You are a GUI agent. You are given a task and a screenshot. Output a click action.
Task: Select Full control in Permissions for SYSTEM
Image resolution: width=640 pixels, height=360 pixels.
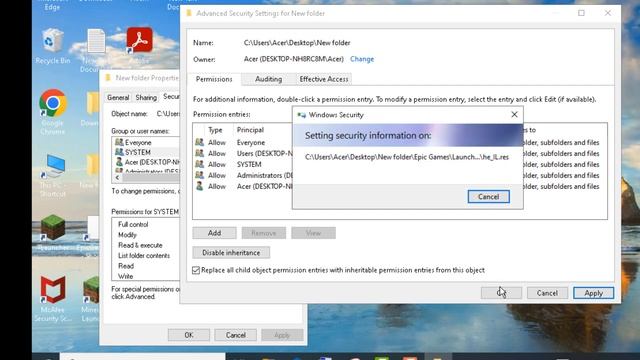[x=133, y=224]
